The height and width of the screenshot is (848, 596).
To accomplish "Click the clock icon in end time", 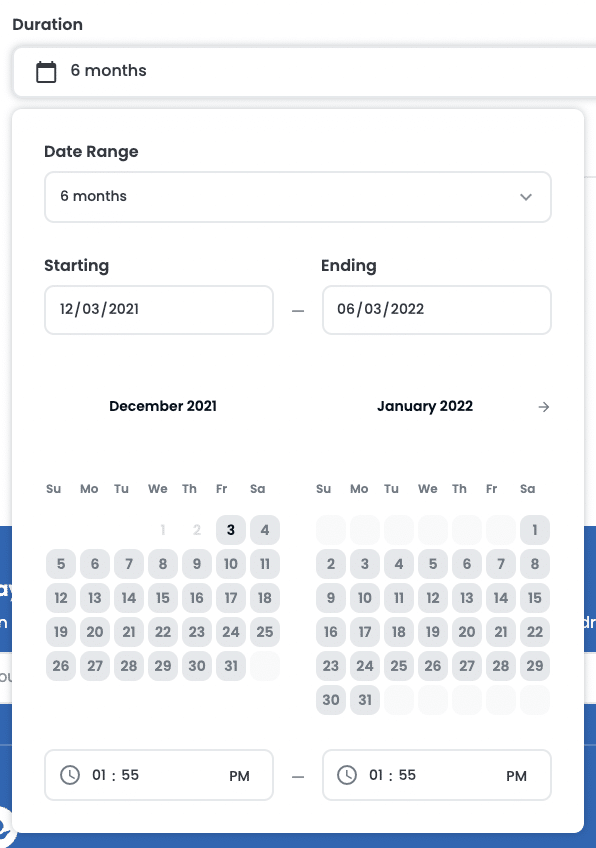I will coord(347,775).
